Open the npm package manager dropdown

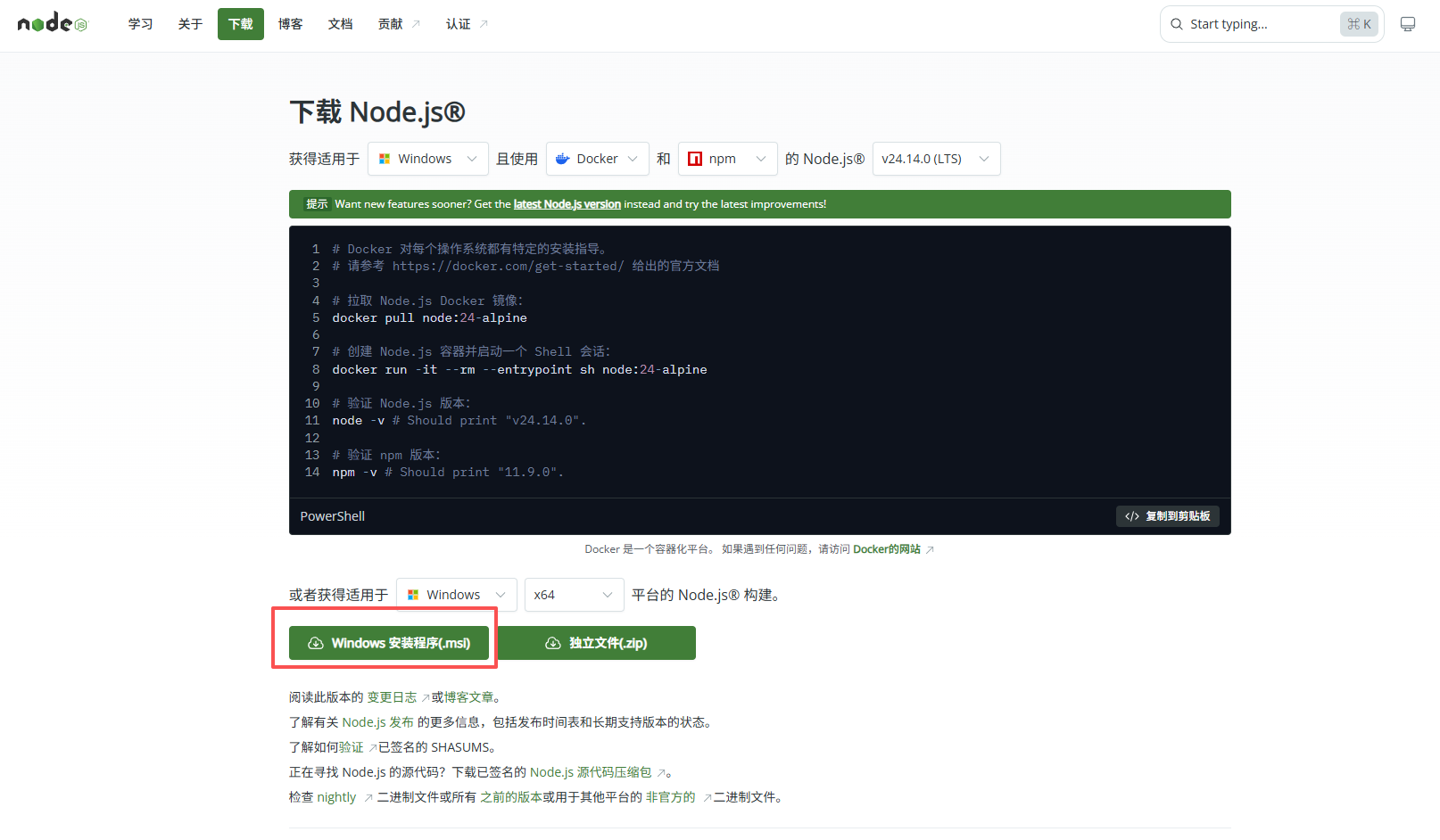coord(728,159)
